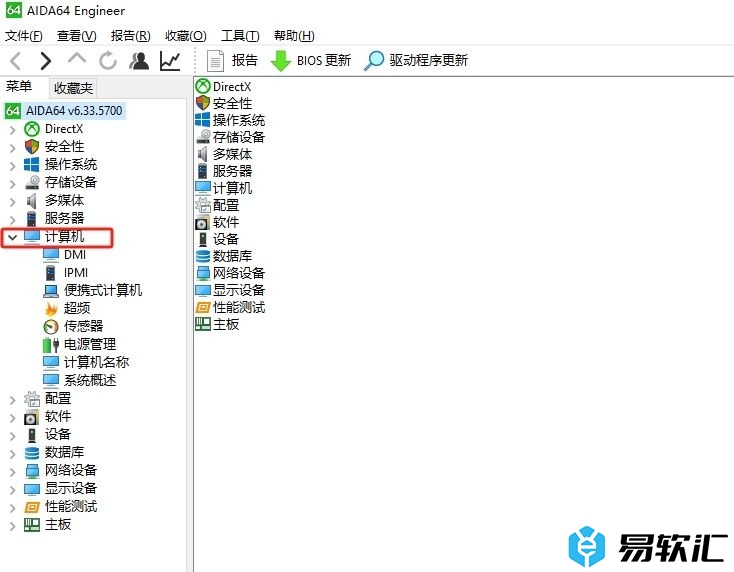The image size is (734, 572).
Task: Expand the 网络设备 tree node
Action: (13, 471)
